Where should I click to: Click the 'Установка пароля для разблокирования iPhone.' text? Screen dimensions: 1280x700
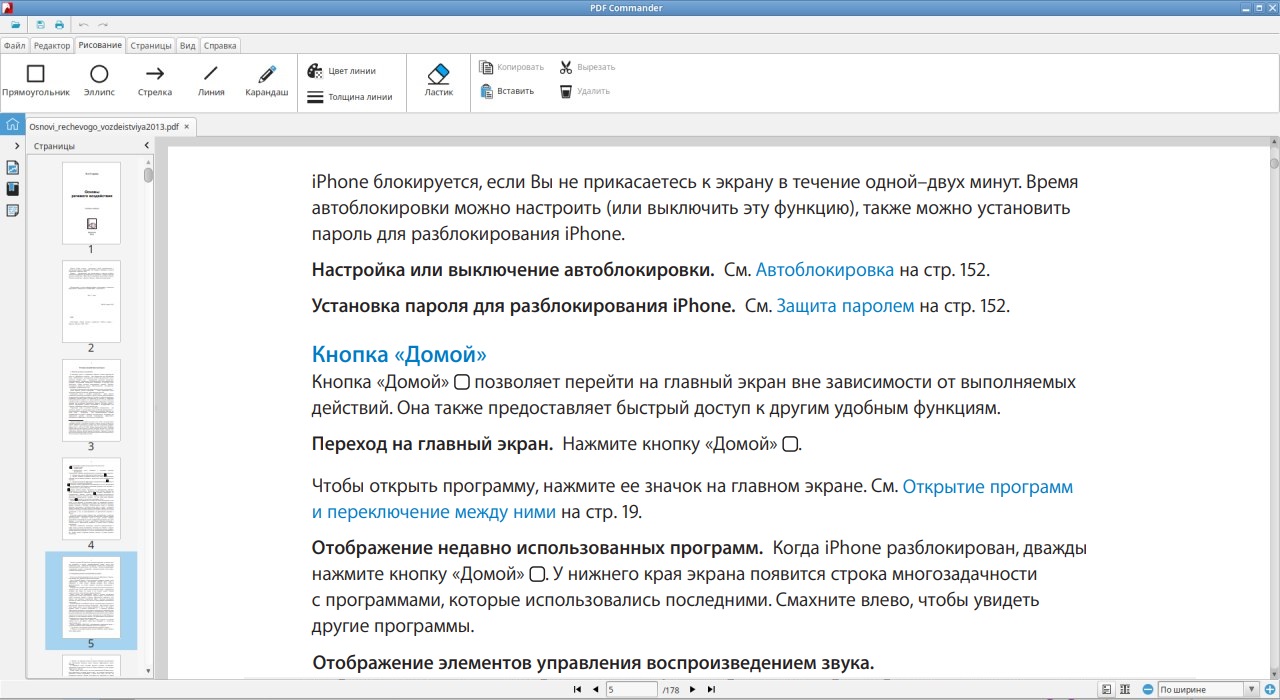coord(524,306)
